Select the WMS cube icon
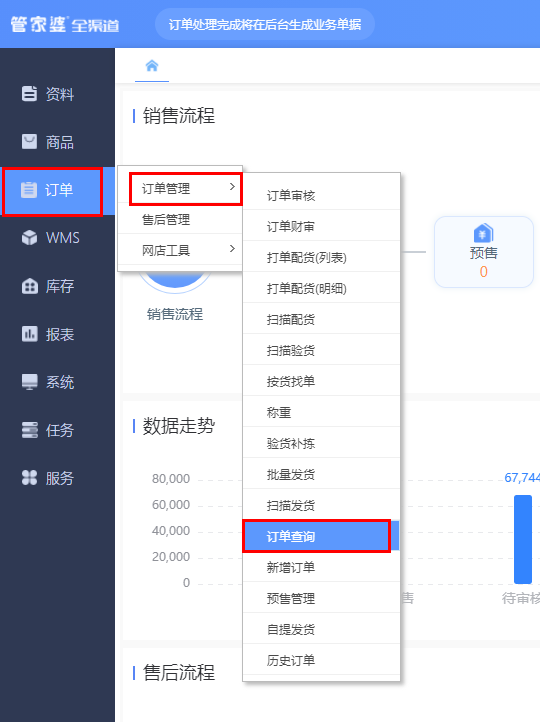The height and width of the screenshot is (722, 540). tap(29, 238)
